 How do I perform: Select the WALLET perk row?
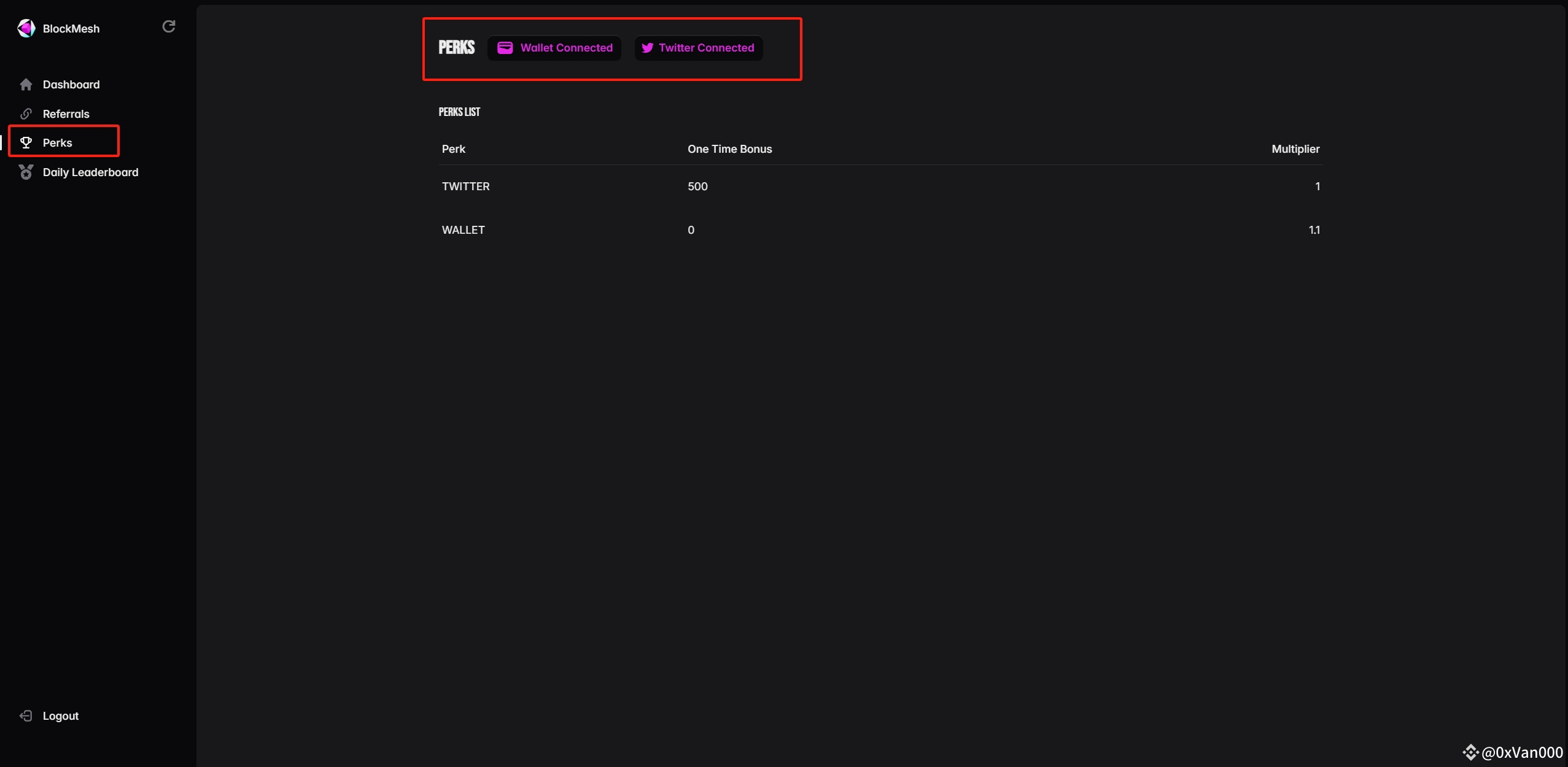[x=464, y=230]
